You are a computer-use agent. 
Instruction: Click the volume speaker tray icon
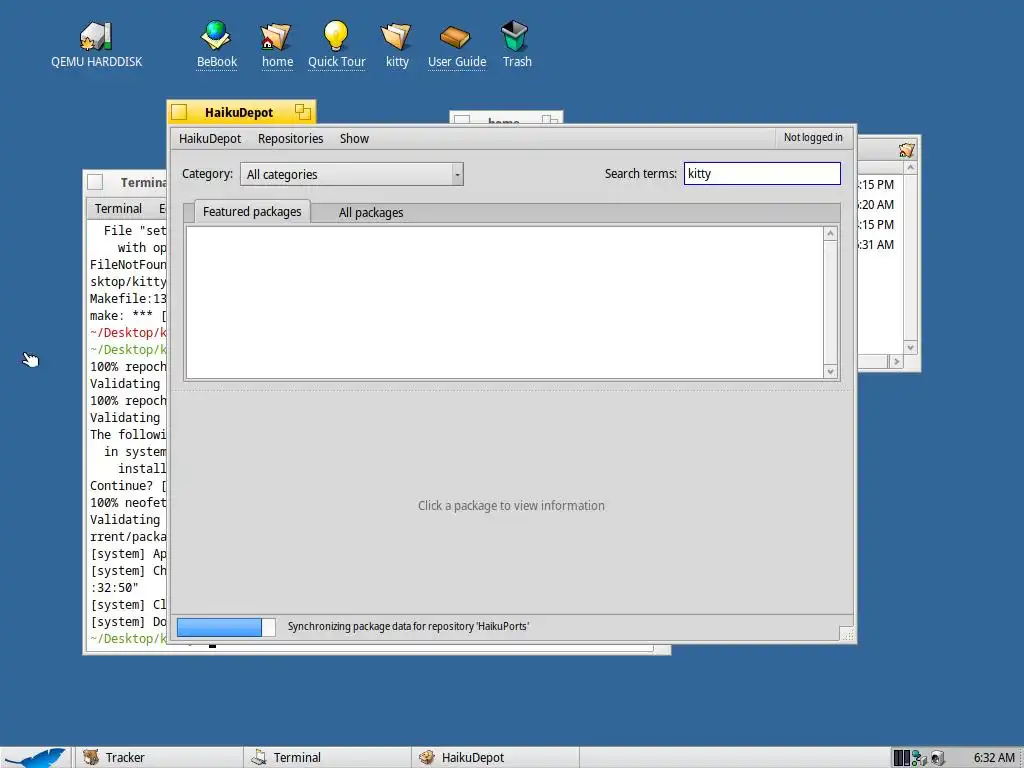938,758
